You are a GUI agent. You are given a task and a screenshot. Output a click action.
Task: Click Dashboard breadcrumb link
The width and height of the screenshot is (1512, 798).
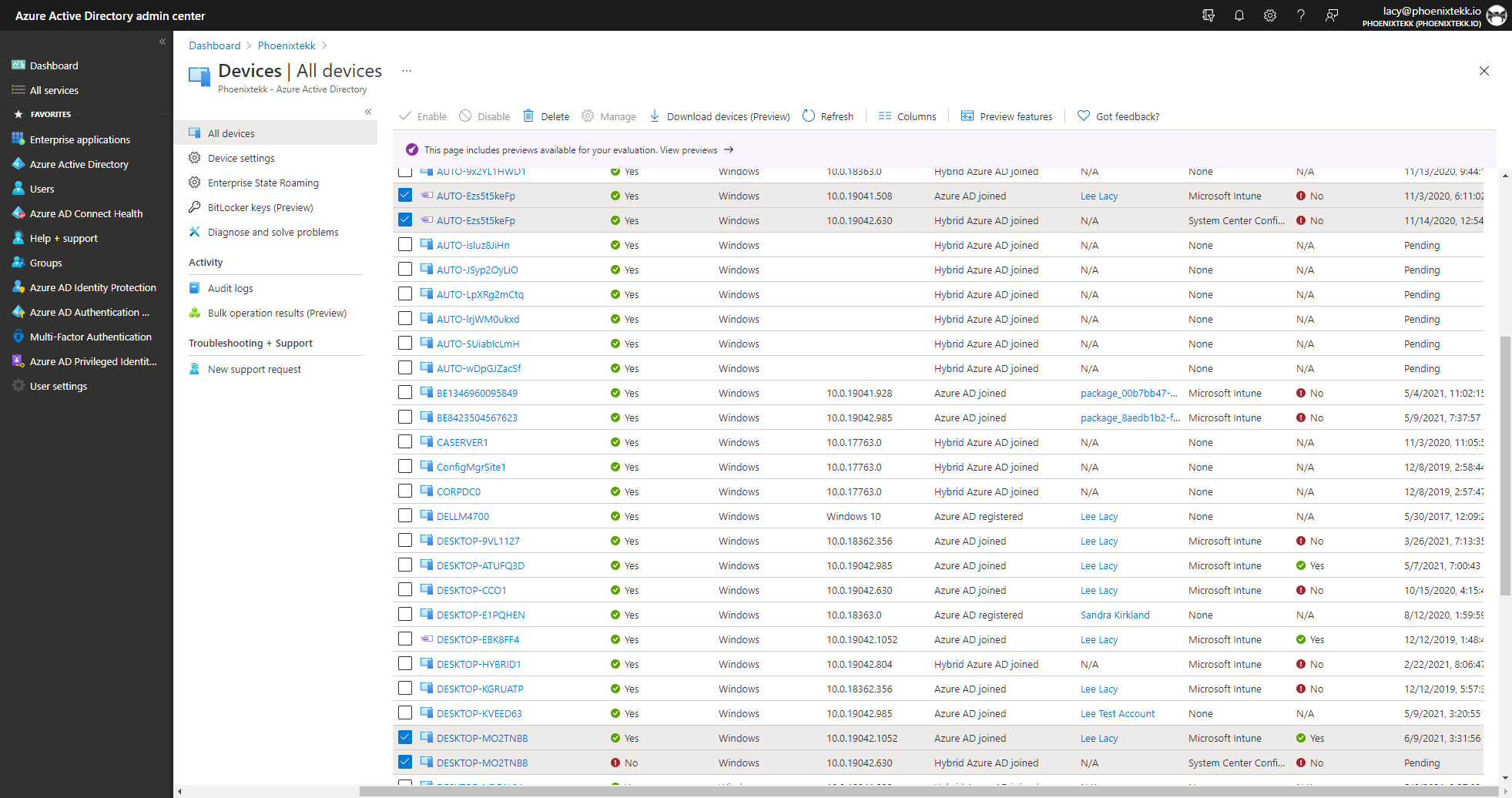coord(215,45)
